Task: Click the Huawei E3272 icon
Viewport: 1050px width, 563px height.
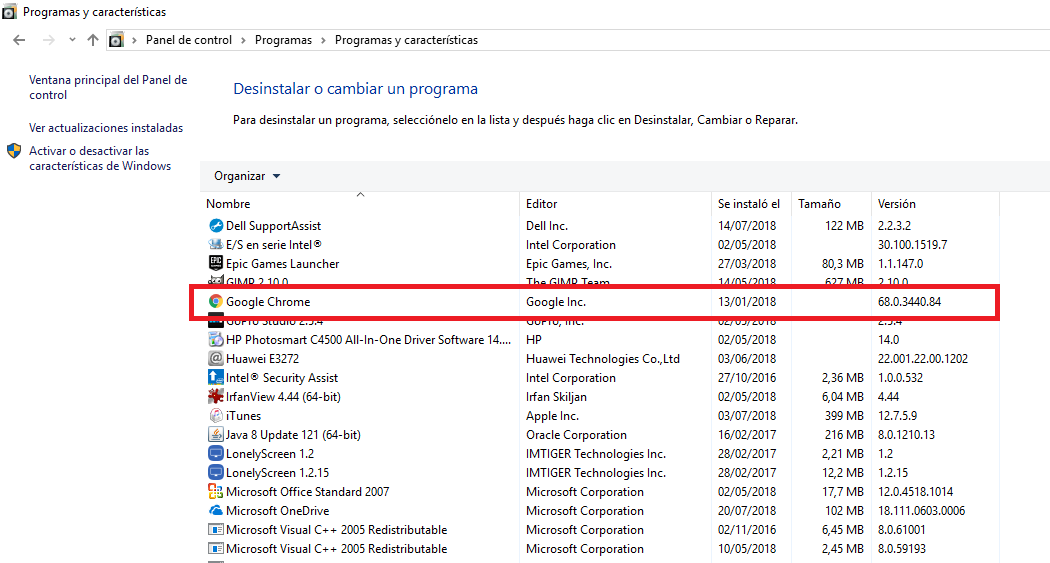Action: coord(215,358)
